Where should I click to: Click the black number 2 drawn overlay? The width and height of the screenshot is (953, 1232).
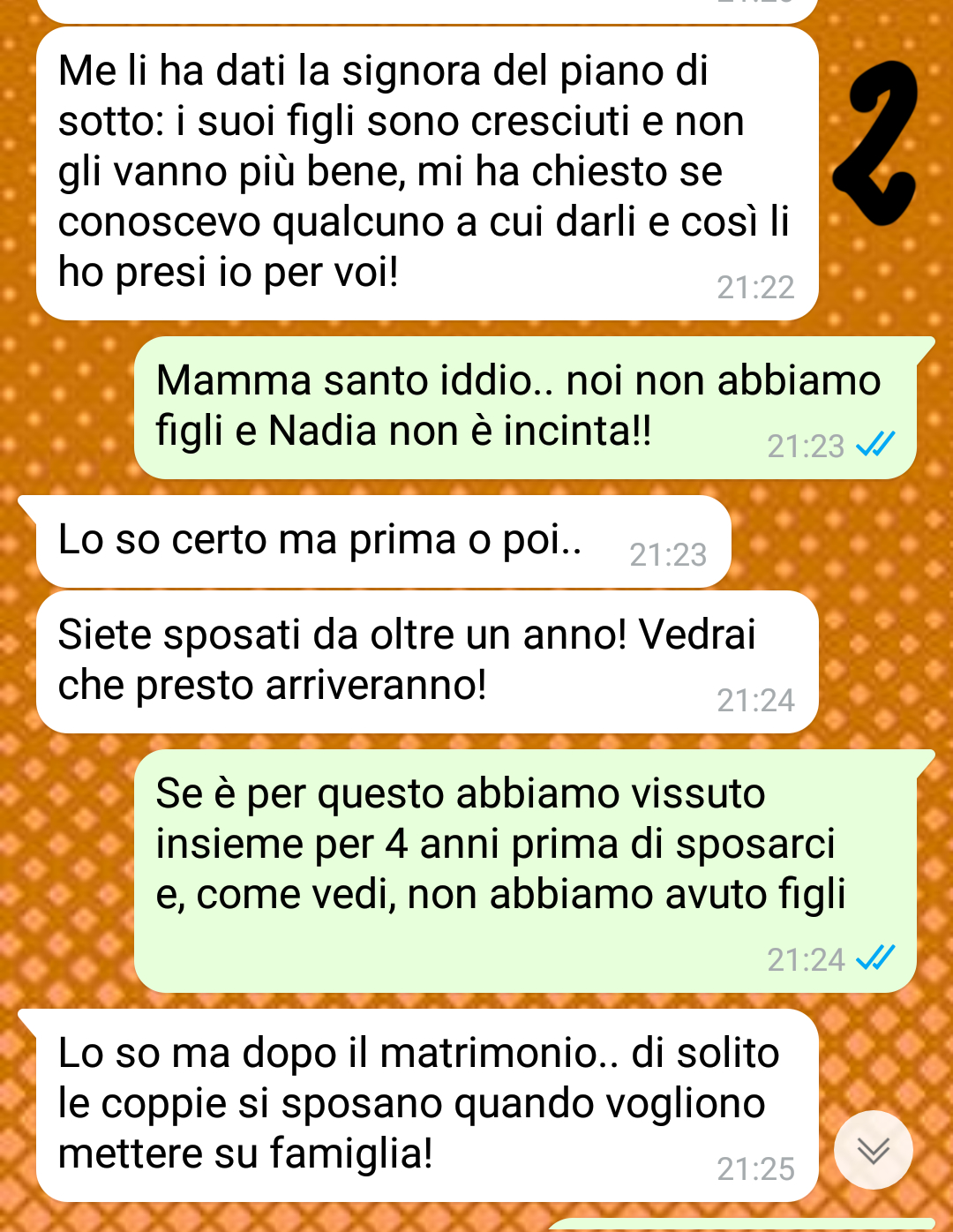[875, 143]
